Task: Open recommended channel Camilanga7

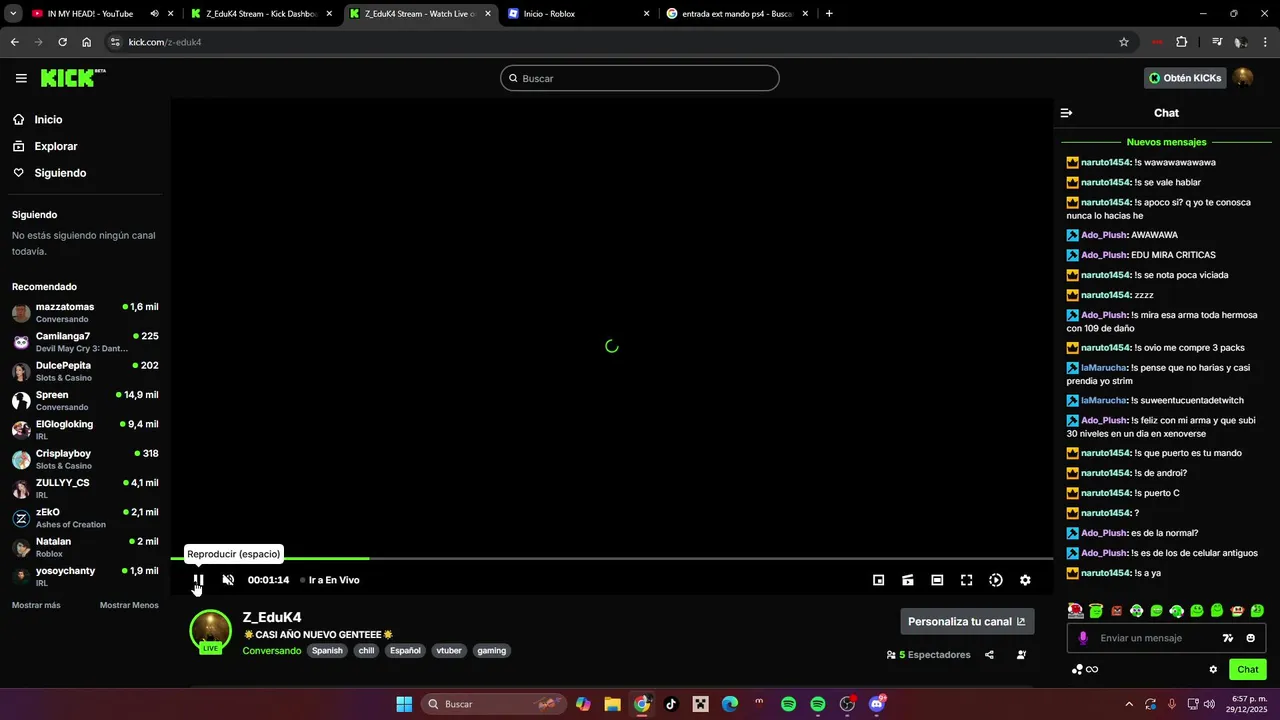Action: pos(85,342)
